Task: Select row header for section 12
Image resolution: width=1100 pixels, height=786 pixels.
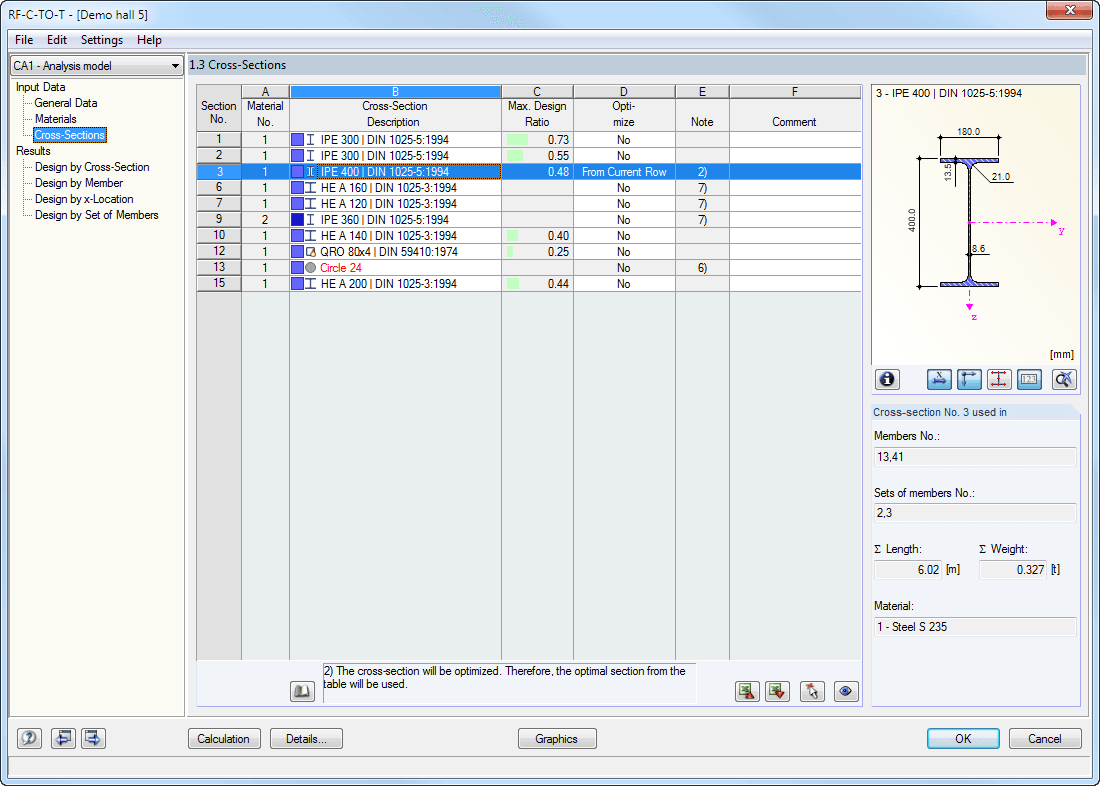Action: click(219, 251)
